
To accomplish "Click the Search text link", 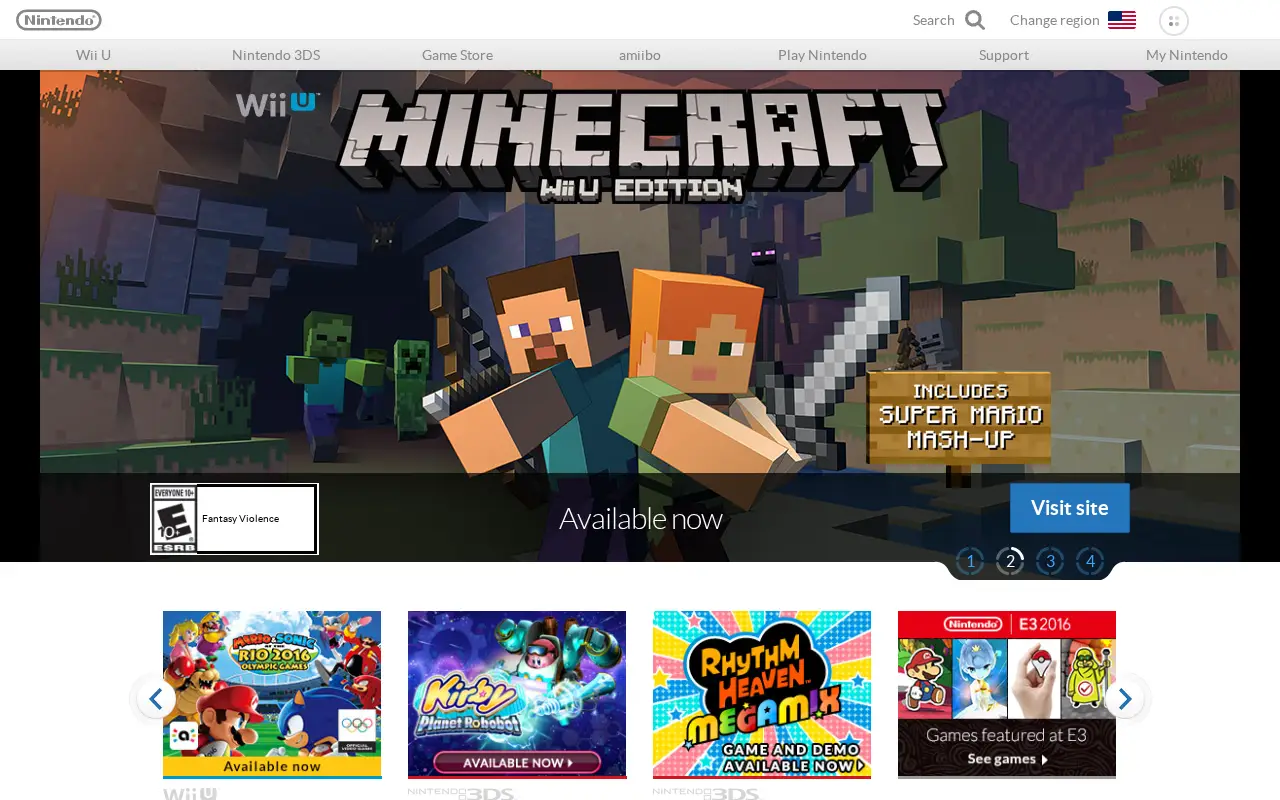I will click(934, 20).
